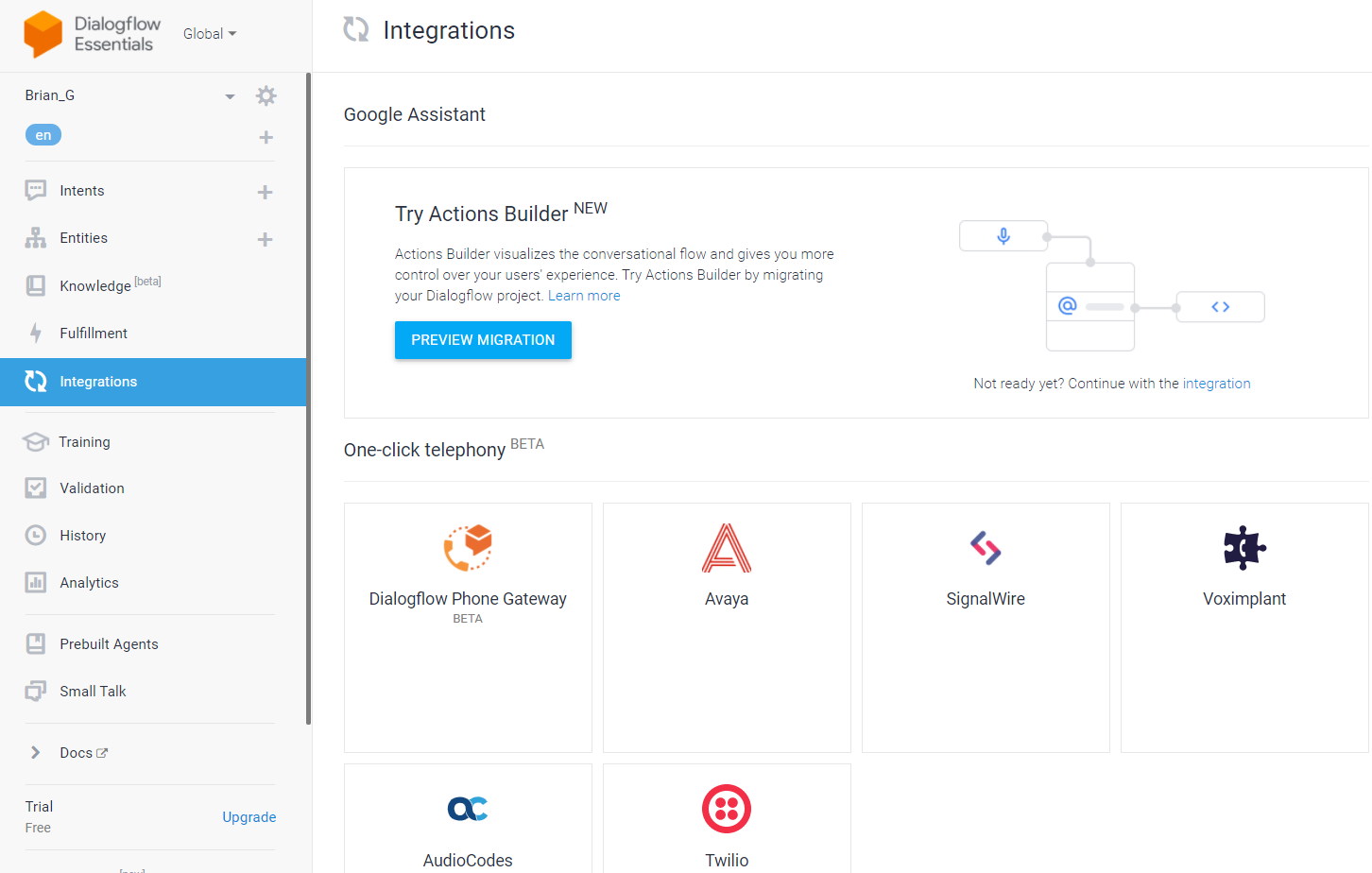Click the Dialogflow Essentials orange cube logo
The height and width of the screenshot is (873, 1372).
pyautogui.click(x=43, y=34)
